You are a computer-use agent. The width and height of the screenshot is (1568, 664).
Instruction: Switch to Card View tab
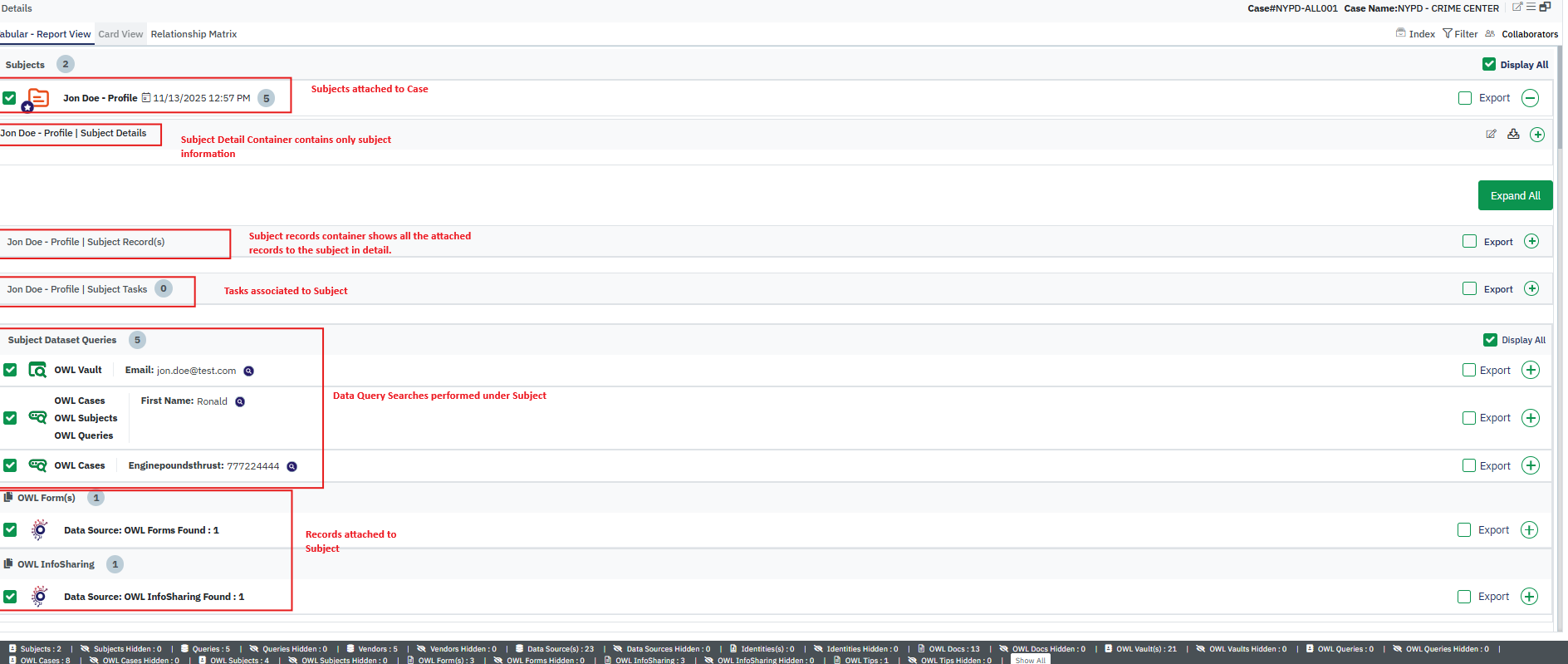coord(120,34)
